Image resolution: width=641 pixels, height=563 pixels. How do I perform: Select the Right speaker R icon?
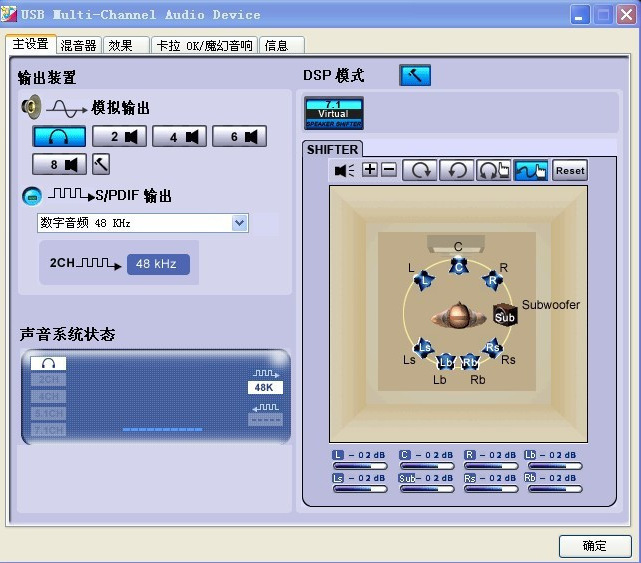point(493,280)
